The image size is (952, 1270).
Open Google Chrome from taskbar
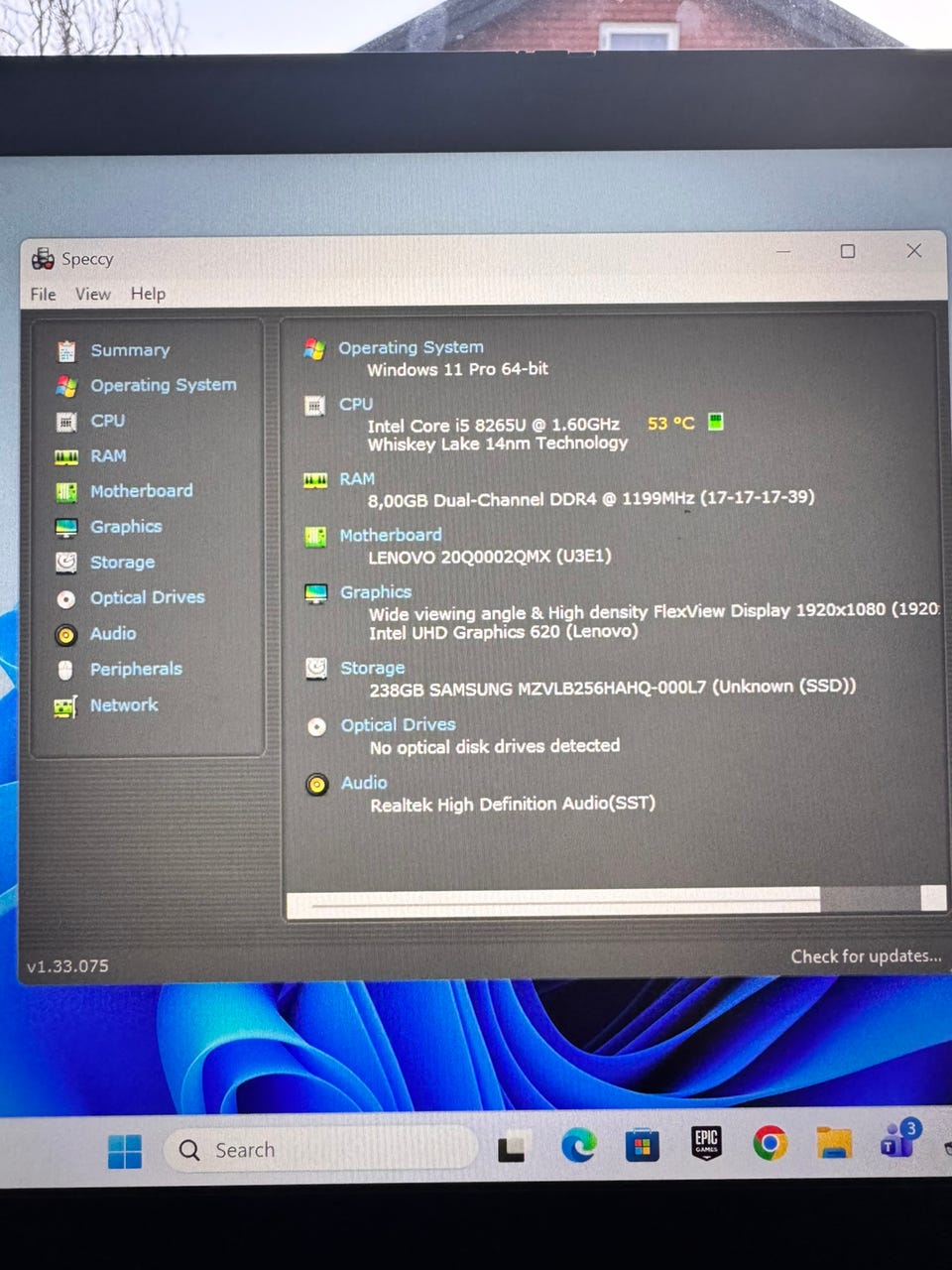coord(770,1144)
